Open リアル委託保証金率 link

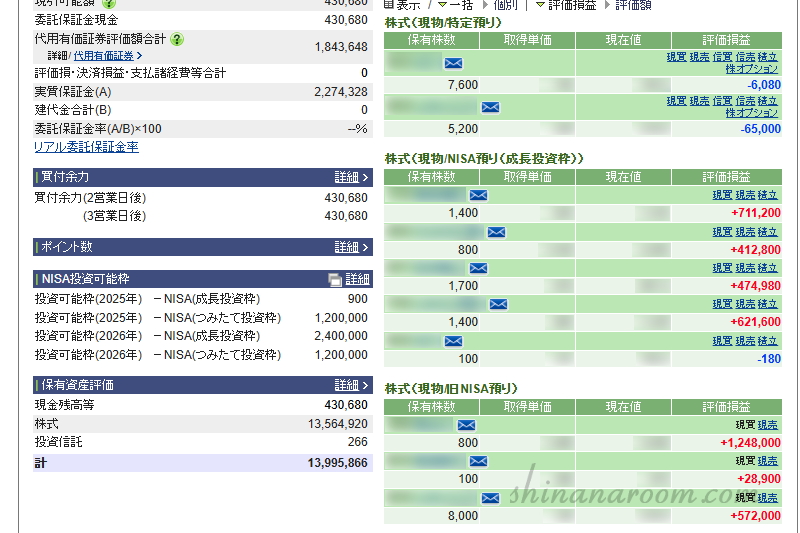pyautogui.click(x=86, y=147)
